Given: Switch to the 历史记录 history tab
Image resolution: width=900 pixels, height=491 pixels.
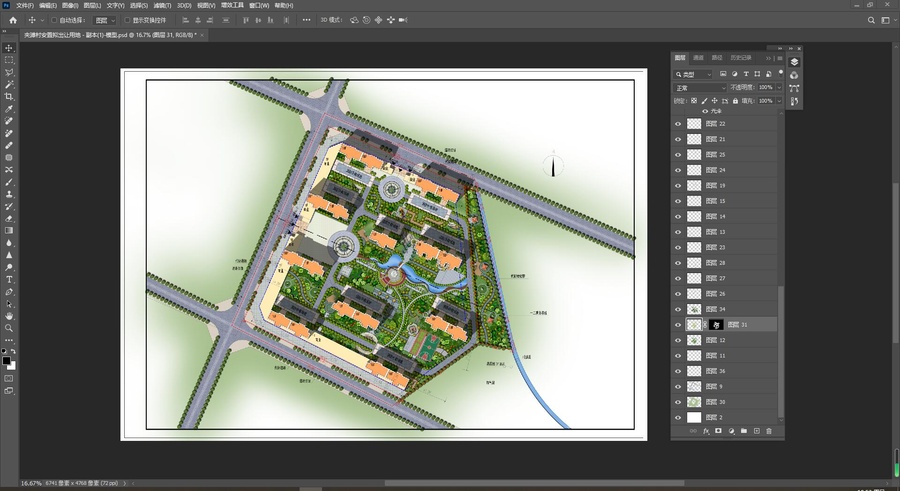Looking at the screenshot, I should pyautogui.click(x=741, y=58).
